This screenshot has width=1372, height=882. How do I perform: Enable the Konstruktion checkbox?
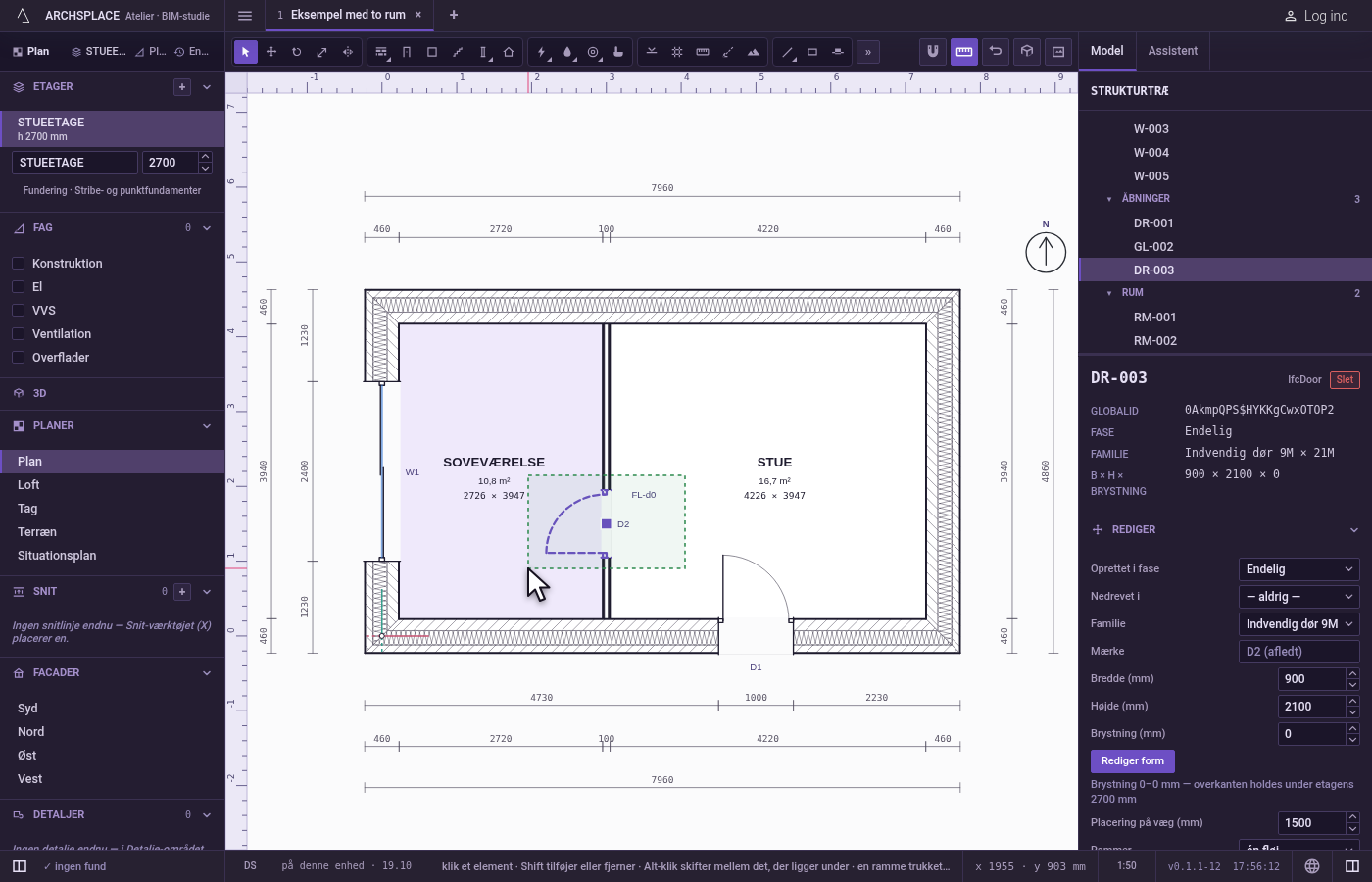coord(19,264)
